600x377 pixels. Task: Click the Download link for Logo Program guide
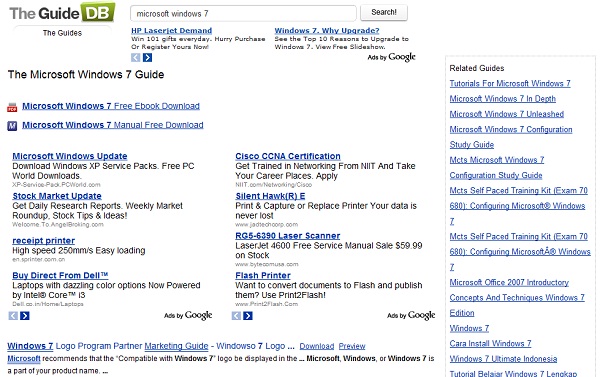pos(317,346)
